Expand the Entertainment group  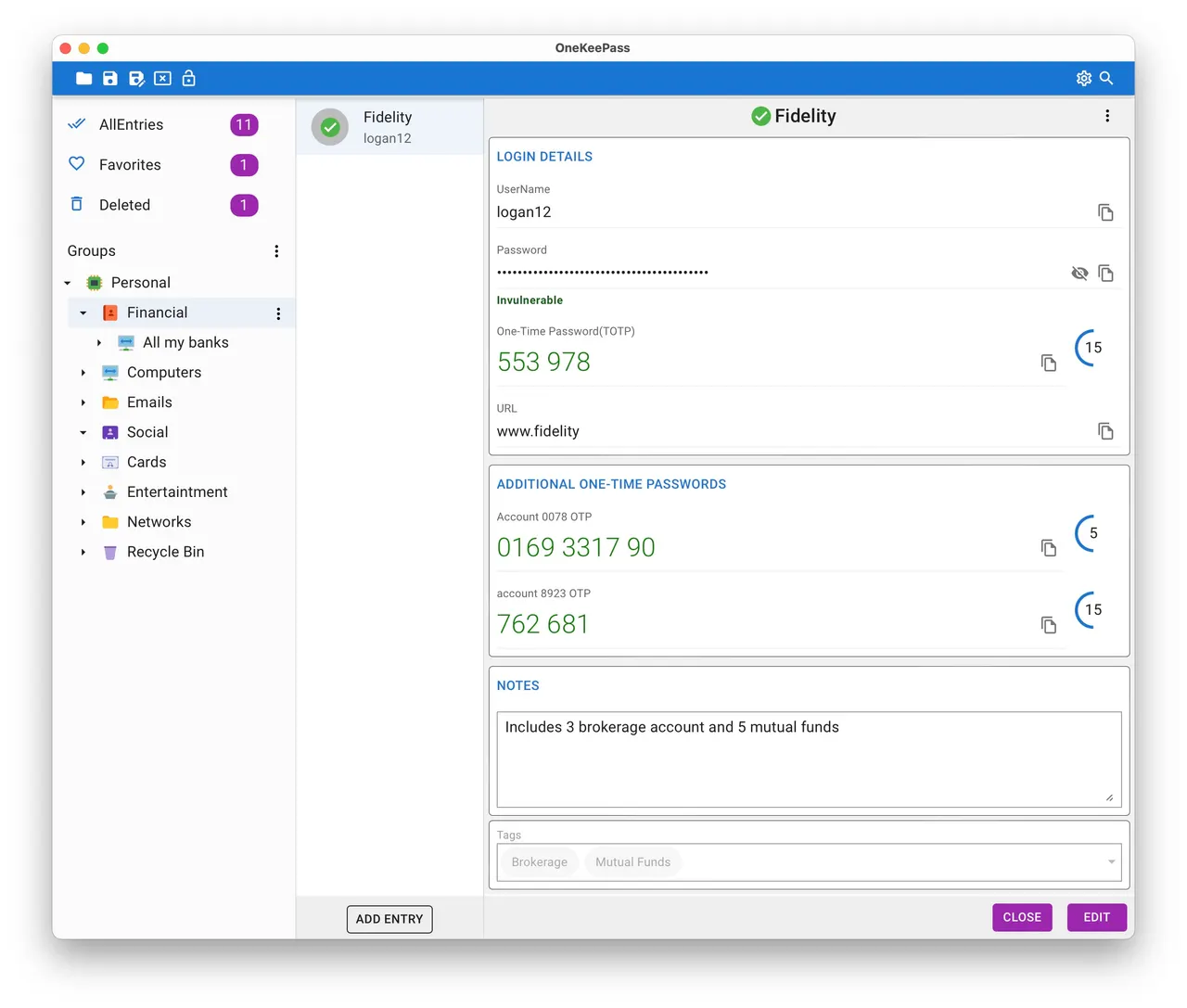point(83,492)
